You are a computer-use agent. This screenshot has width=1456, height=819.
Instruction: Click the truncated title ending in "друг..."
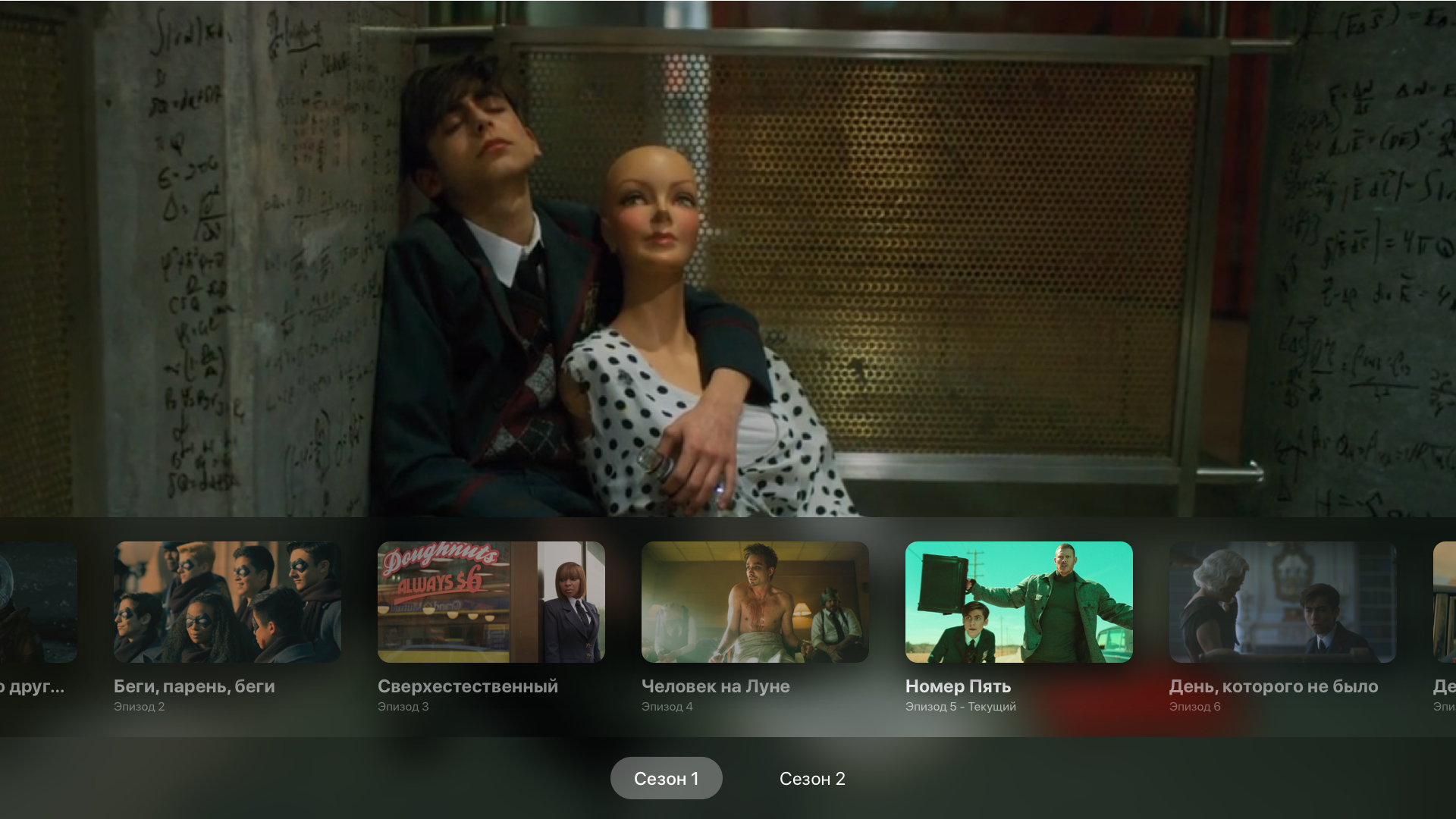point(32,686)
